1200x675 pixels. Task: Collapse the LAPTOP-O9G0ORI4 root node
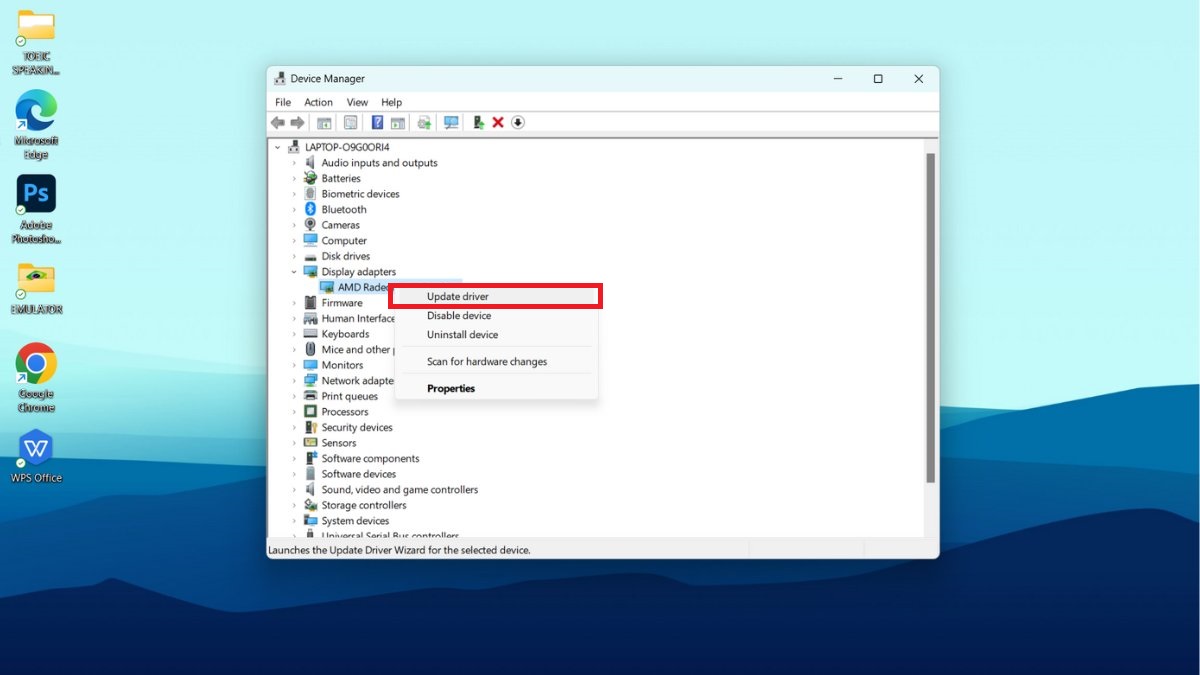278,147
